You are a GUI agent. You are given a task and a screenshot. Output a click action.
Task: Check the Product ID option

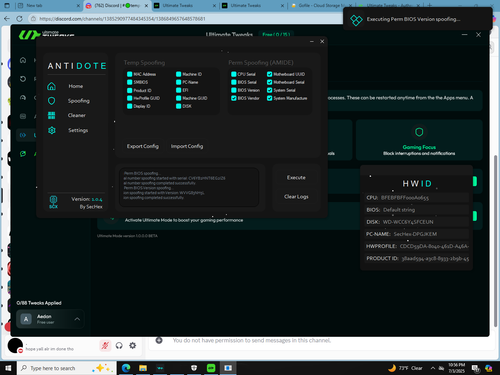129,90
